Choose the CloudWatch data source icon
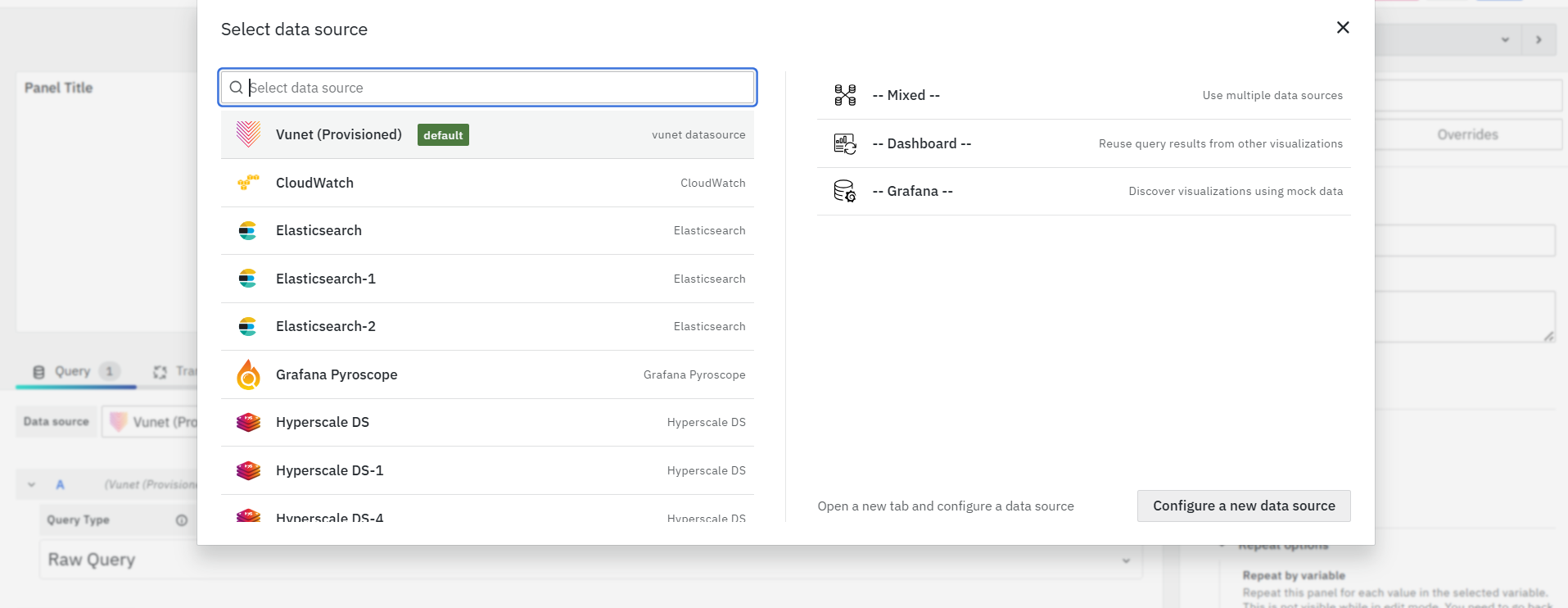The image size is (1568, 608). point(248,183)
